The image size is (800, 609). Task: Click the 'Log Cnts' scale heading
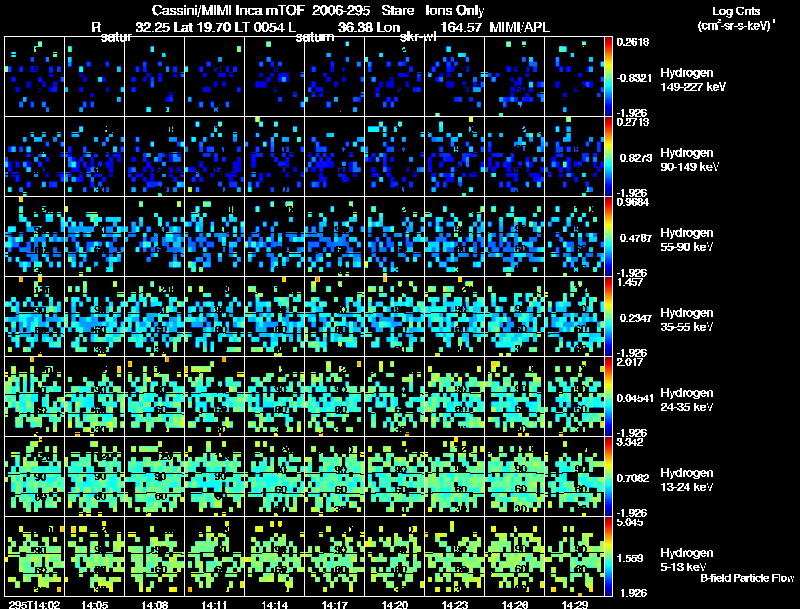[736, 11]
